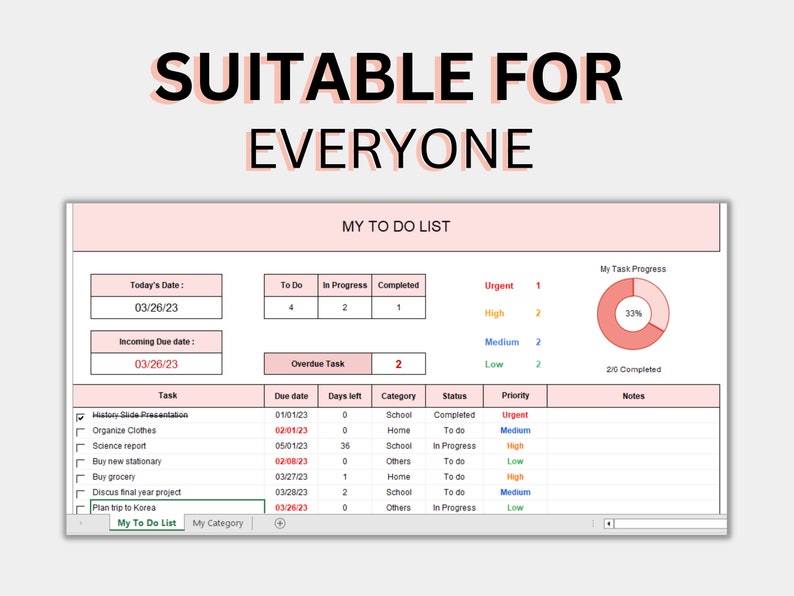Check the Buy grocery checkbox
Image resolution: width=794 pixels, height=596 pixels.
point(81,479)
